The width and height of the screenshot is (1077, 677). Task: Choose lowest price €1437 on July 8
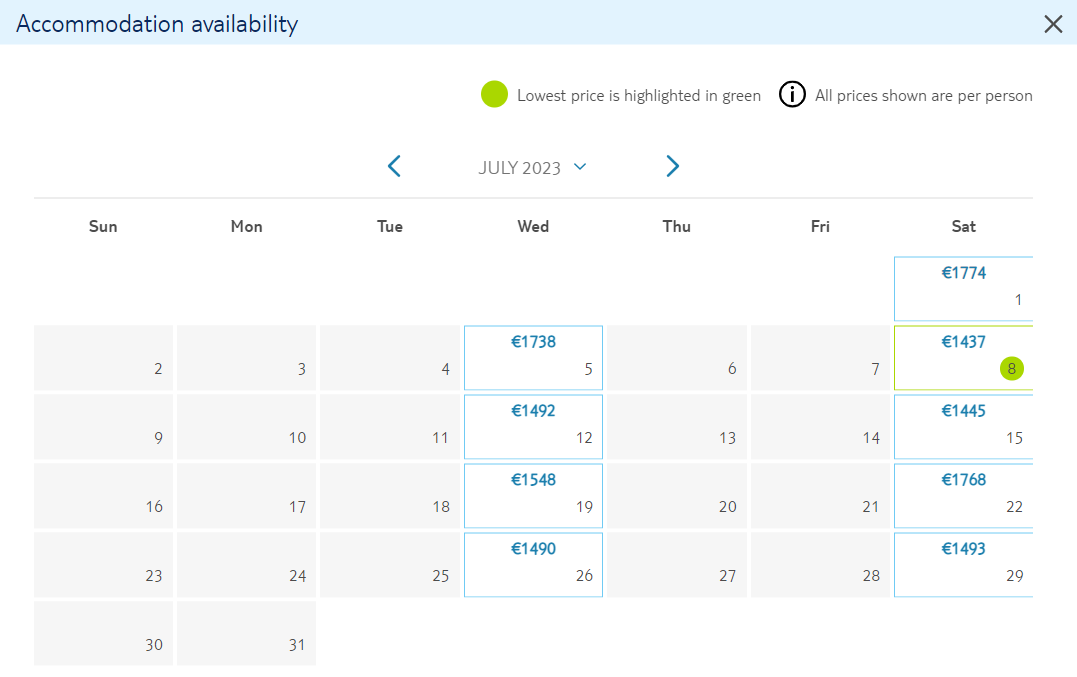[x=963, y=358]
